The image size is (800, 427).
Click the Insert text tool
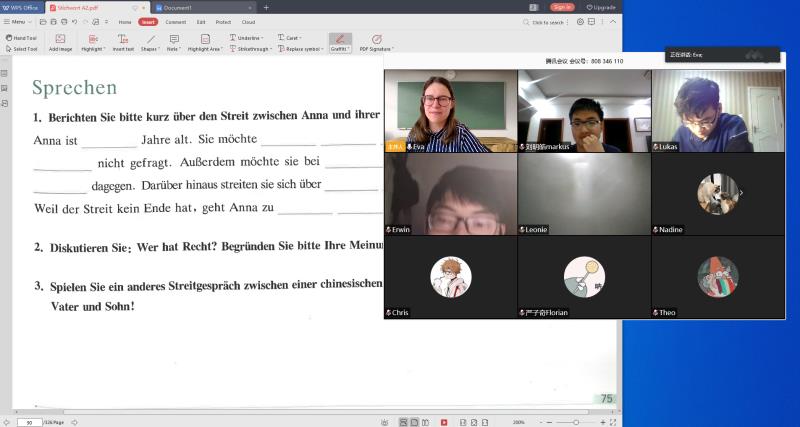pos(122,42)
